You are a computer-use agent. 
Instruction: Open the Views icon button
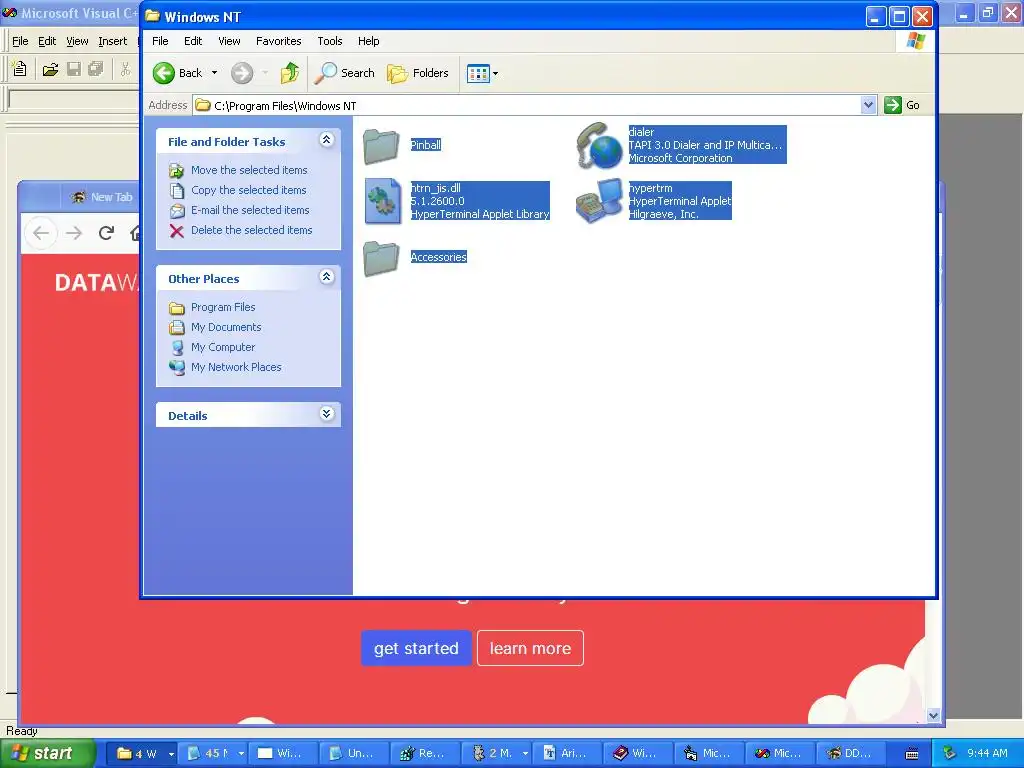pos(478,73)
